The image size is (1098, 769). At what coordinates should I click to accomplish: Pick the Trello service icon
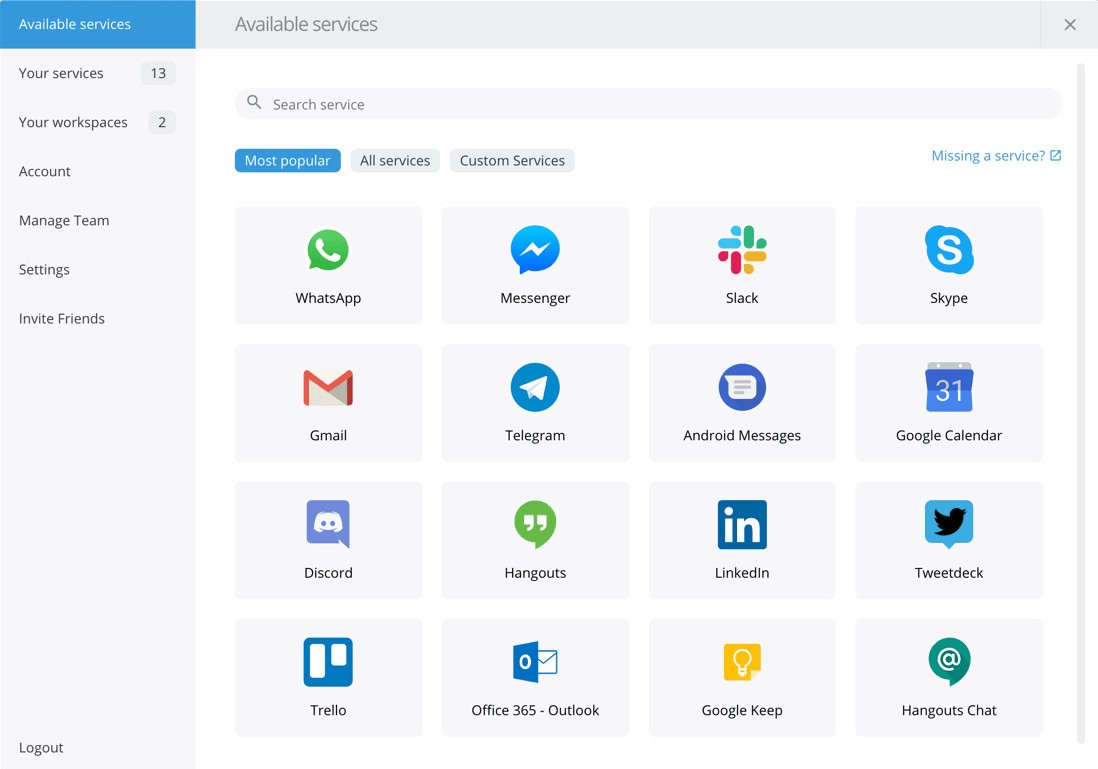(x=328, y=662)
